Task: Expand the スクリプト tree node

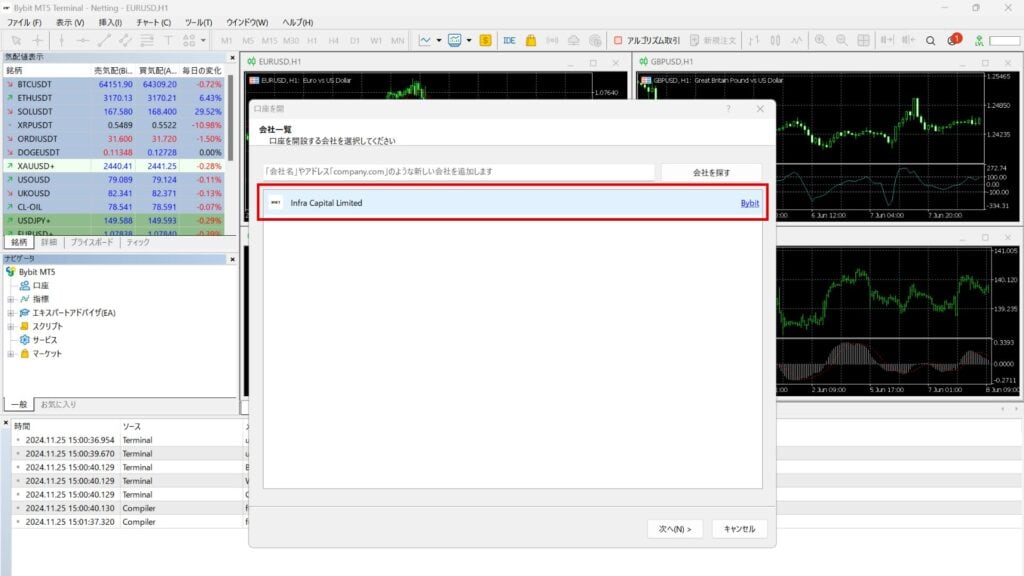Action: click(10, 327)
